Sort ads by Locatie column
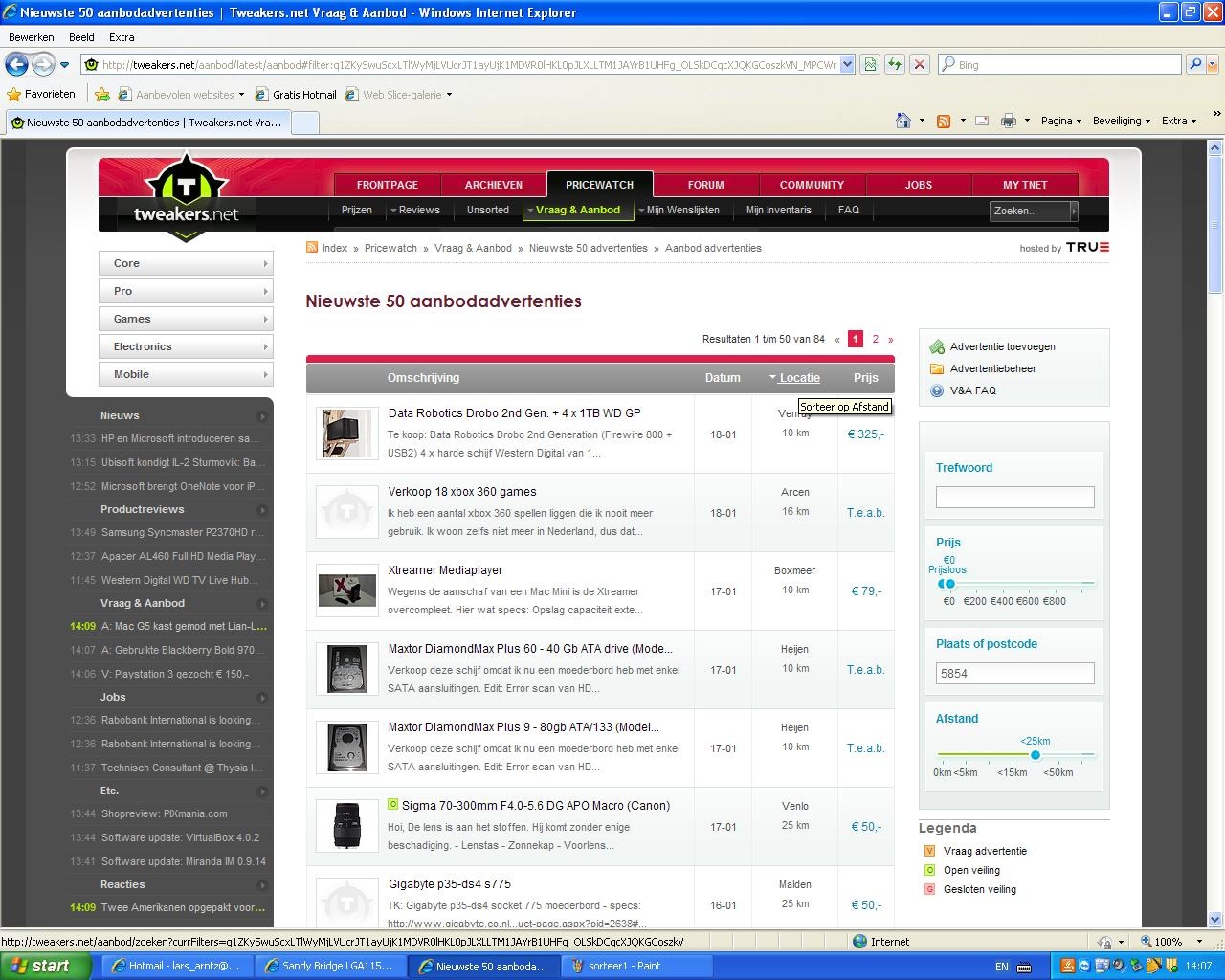Screen dimensions: 1225x980 tap(799, 378)
